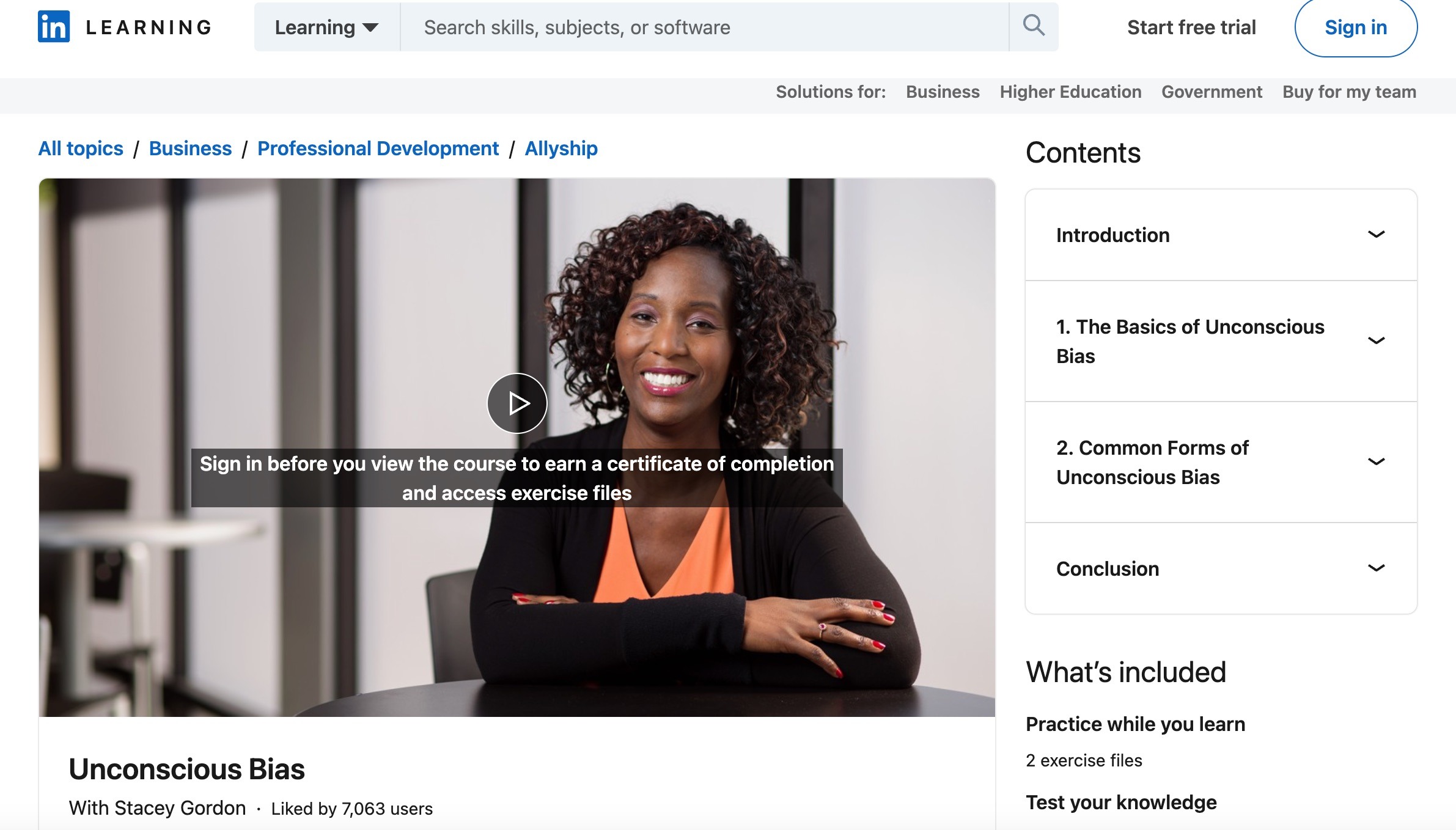Click the Sign in button

tap(1356, 28)
